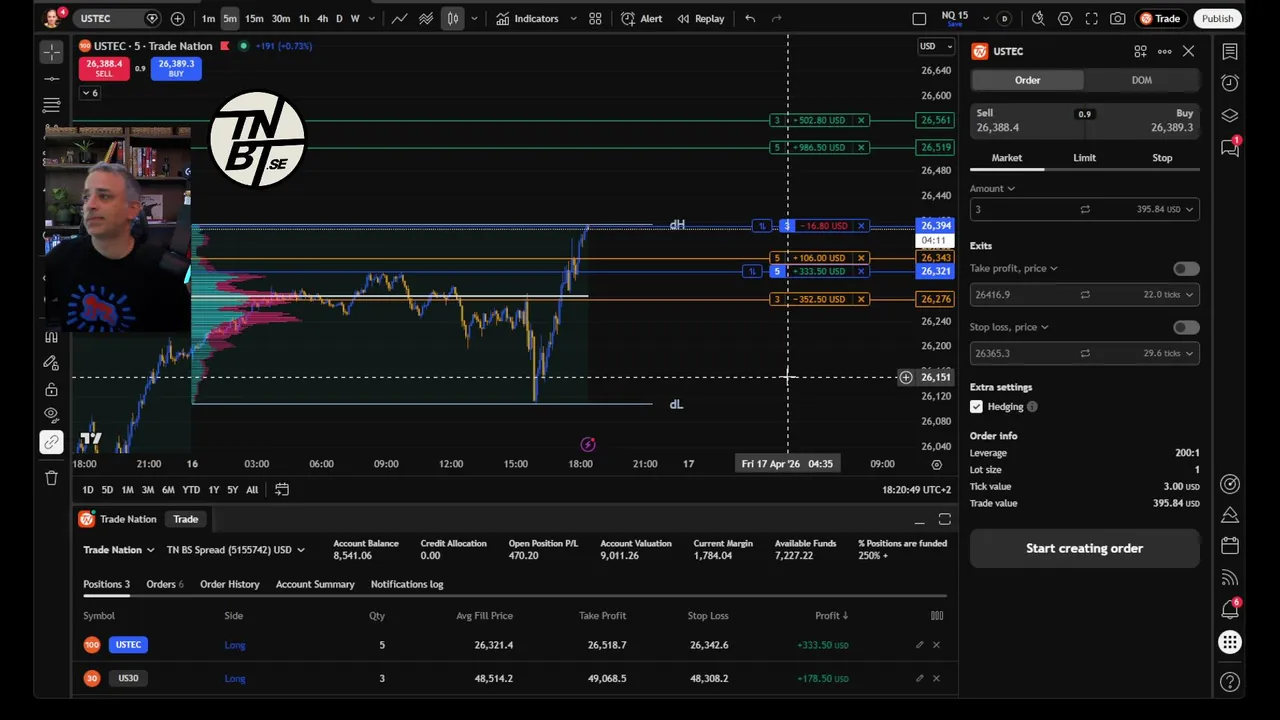Image resolution: width=1280 pixels, height=720 pixels.
Task: Open the Trade Nation broker dropdown
Action: [x=119, y=550]
